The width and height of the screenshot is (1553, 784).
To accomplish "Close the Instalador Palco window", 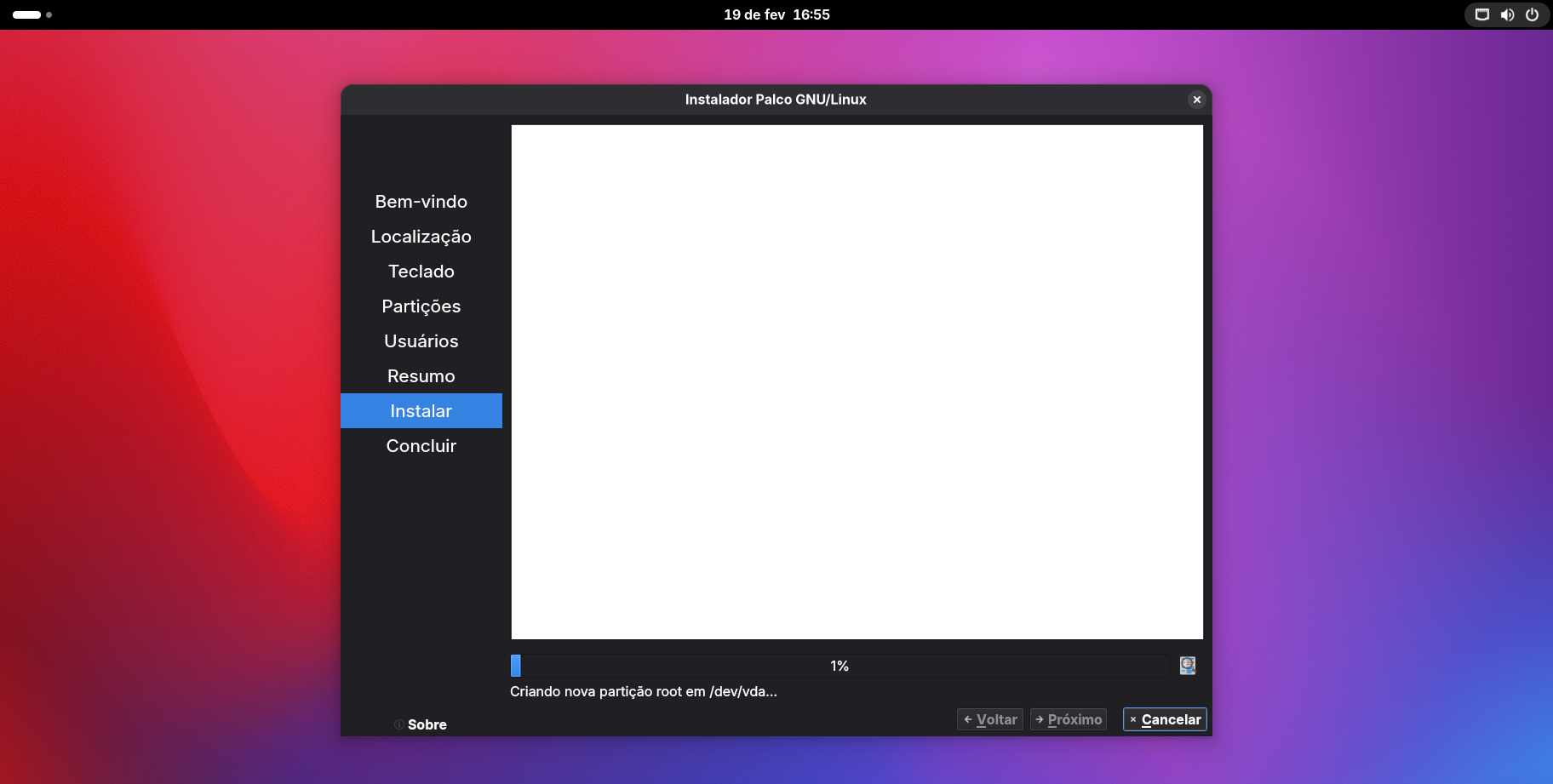I will (1196, 100).
